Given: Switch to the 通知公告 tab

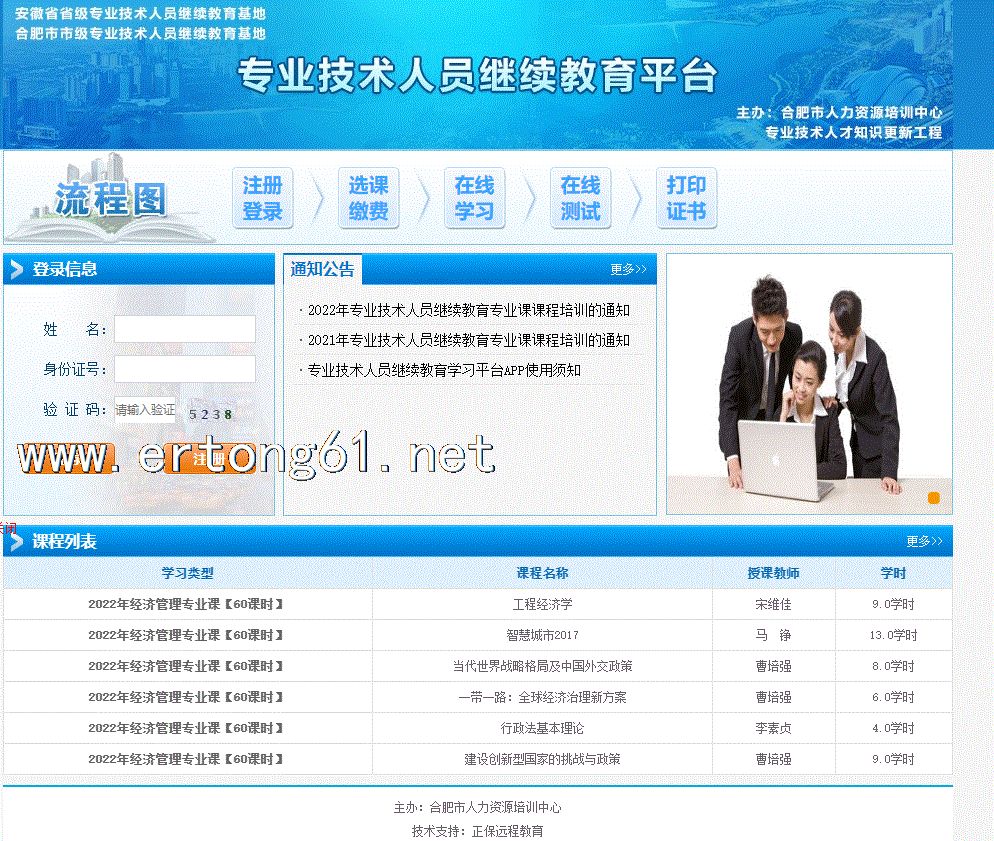Looking at the screenshot, I should tap(322, 269).
